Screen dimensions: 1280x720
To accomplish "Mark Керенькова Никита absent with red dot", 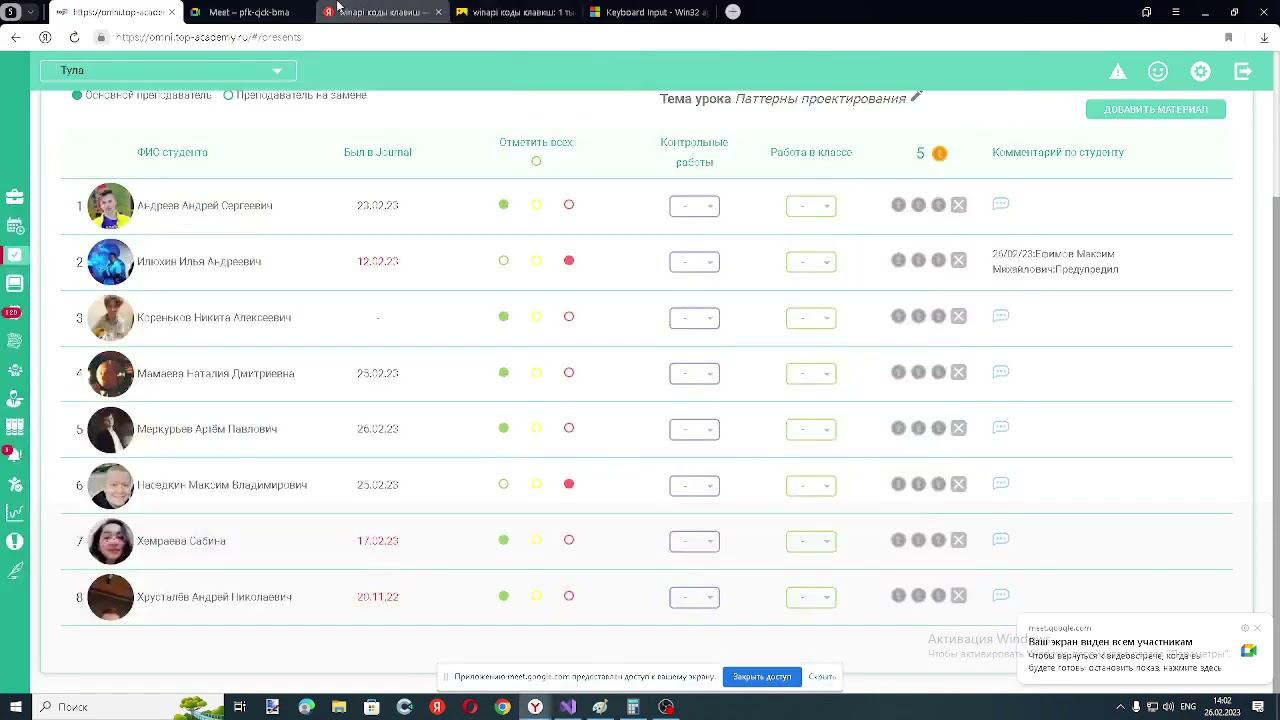I will tap(569, 316).
